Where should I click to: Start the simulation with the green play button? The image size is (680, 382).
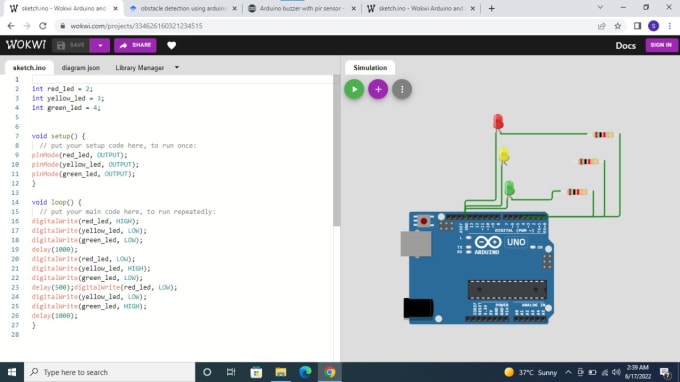click(354, 89)
